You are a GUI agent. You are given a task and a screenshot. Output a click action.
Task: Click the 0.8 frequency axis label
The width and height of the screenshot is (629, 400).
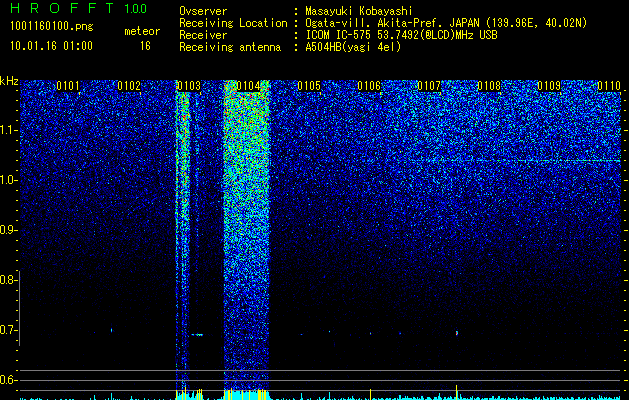tap(7, 280)
